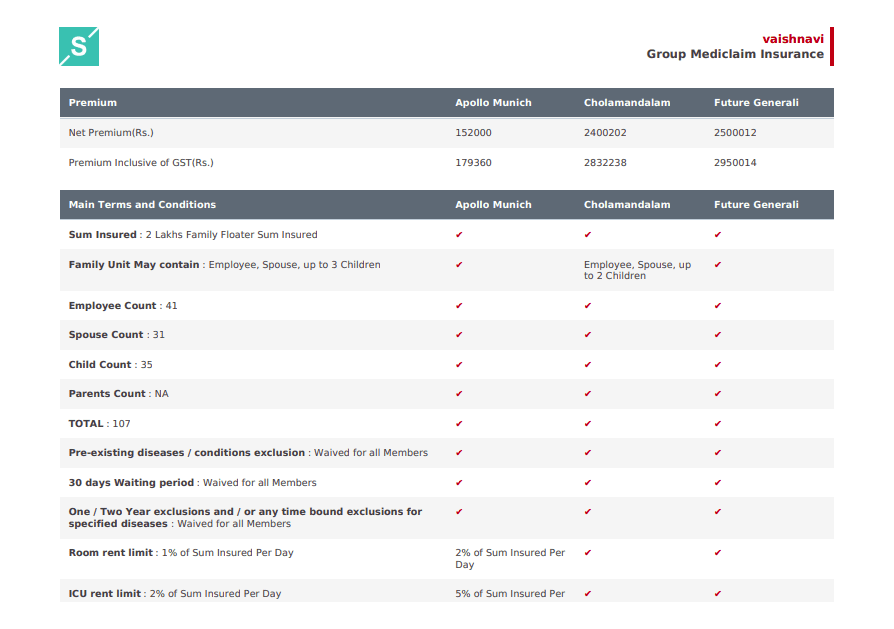The width and height of the screenshot is (894, 629).
Task: Click Future Generali check mark for Employee Count
Action: coord(718,306)
